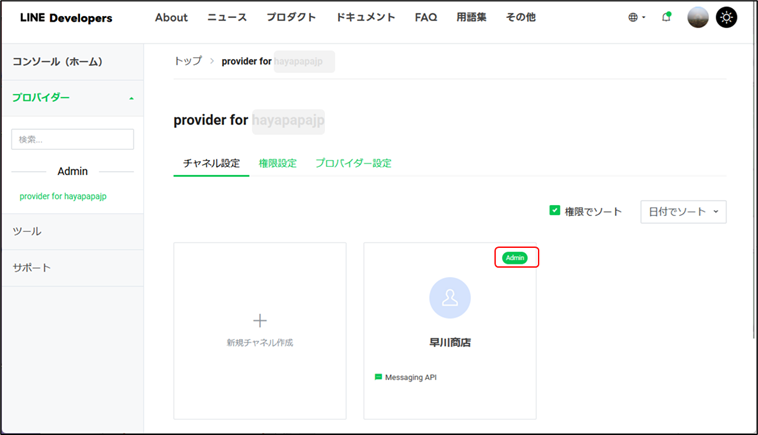Select provider for hayapapajp in sidebar
Image resolution: width=758 pixels, height=435 pixels.
(63, 196)
